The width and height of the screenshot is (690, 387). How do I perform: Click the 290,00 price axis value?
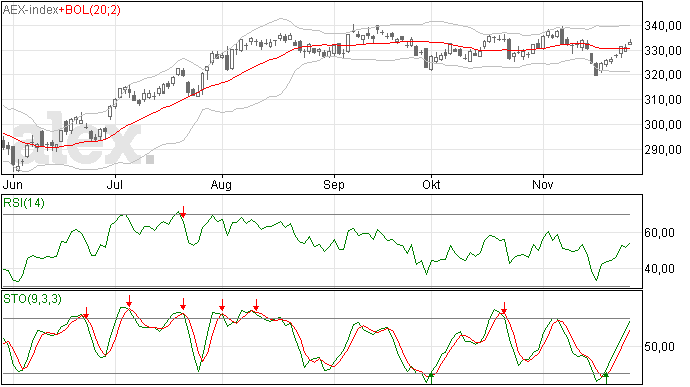coord(663,150)
